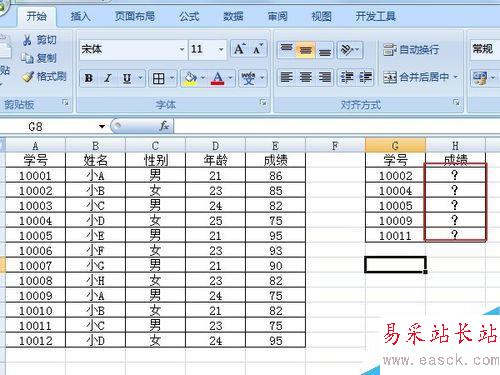Click into the formula bar
This screenshot has height=375, width=500.
coord(337,126)
